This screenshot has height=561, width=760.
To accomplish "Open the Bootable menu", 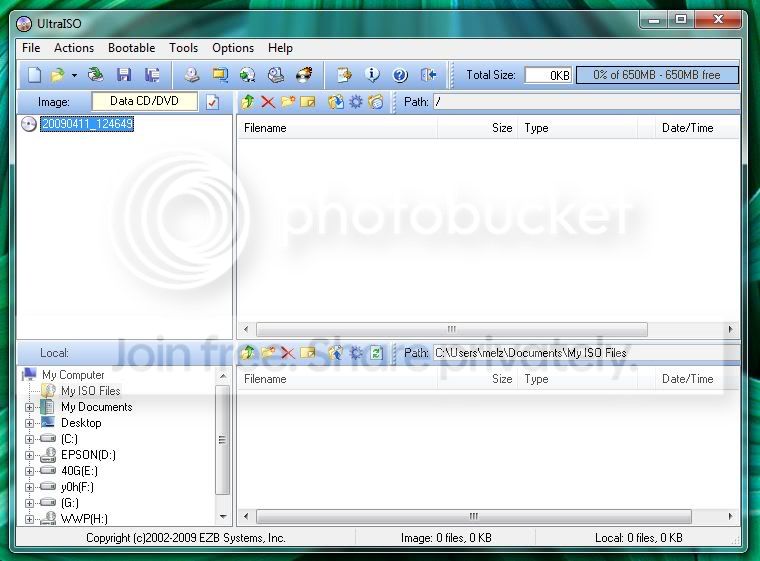I will click(131, 48).
